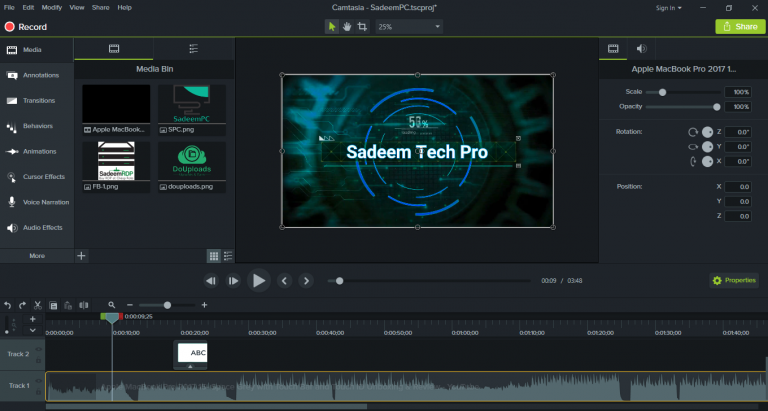Image resolution: width=768 pixels, height=411 pixels.
Task: Open the Annotations panel
Action: click(37, 75)
